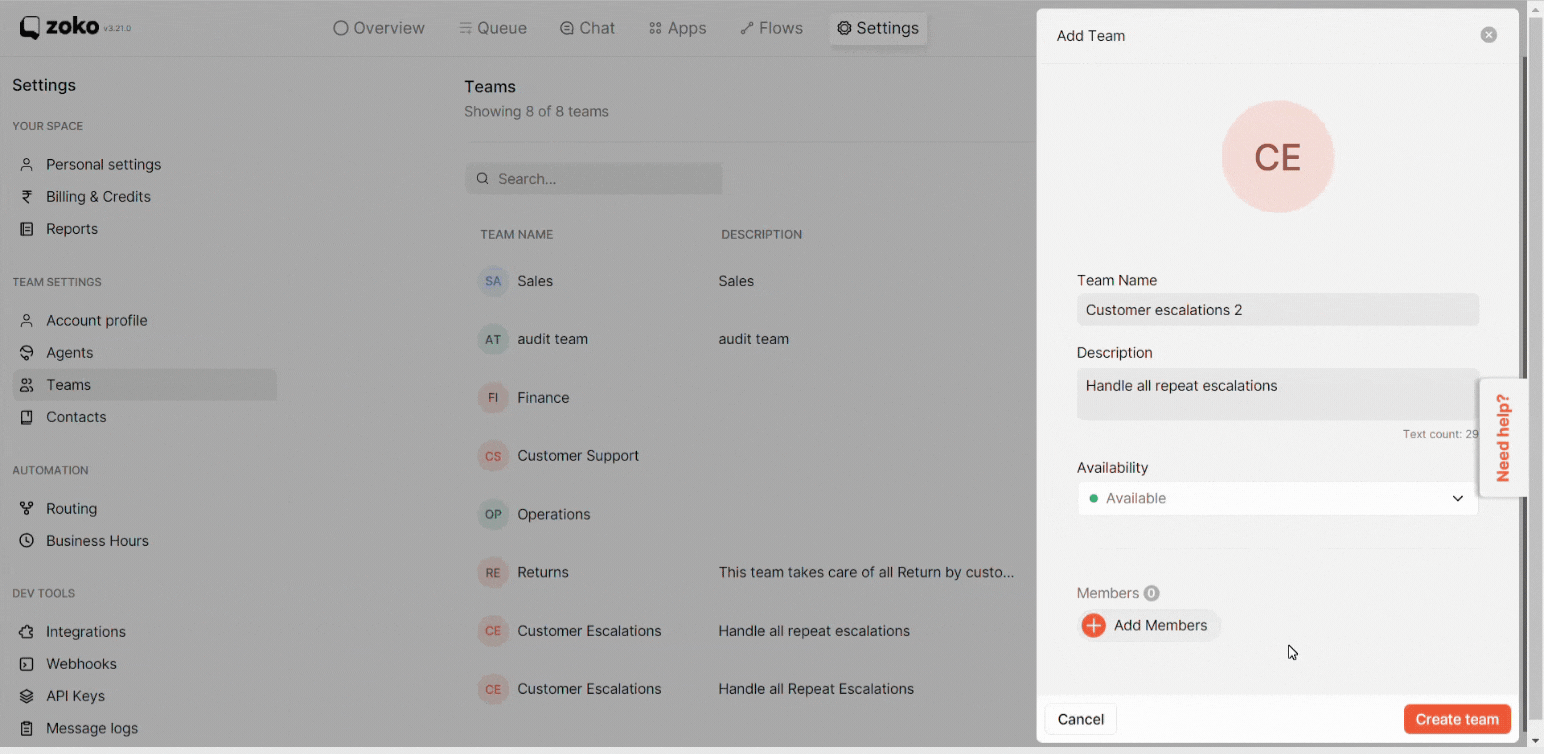Open the Apps tab

678,28
